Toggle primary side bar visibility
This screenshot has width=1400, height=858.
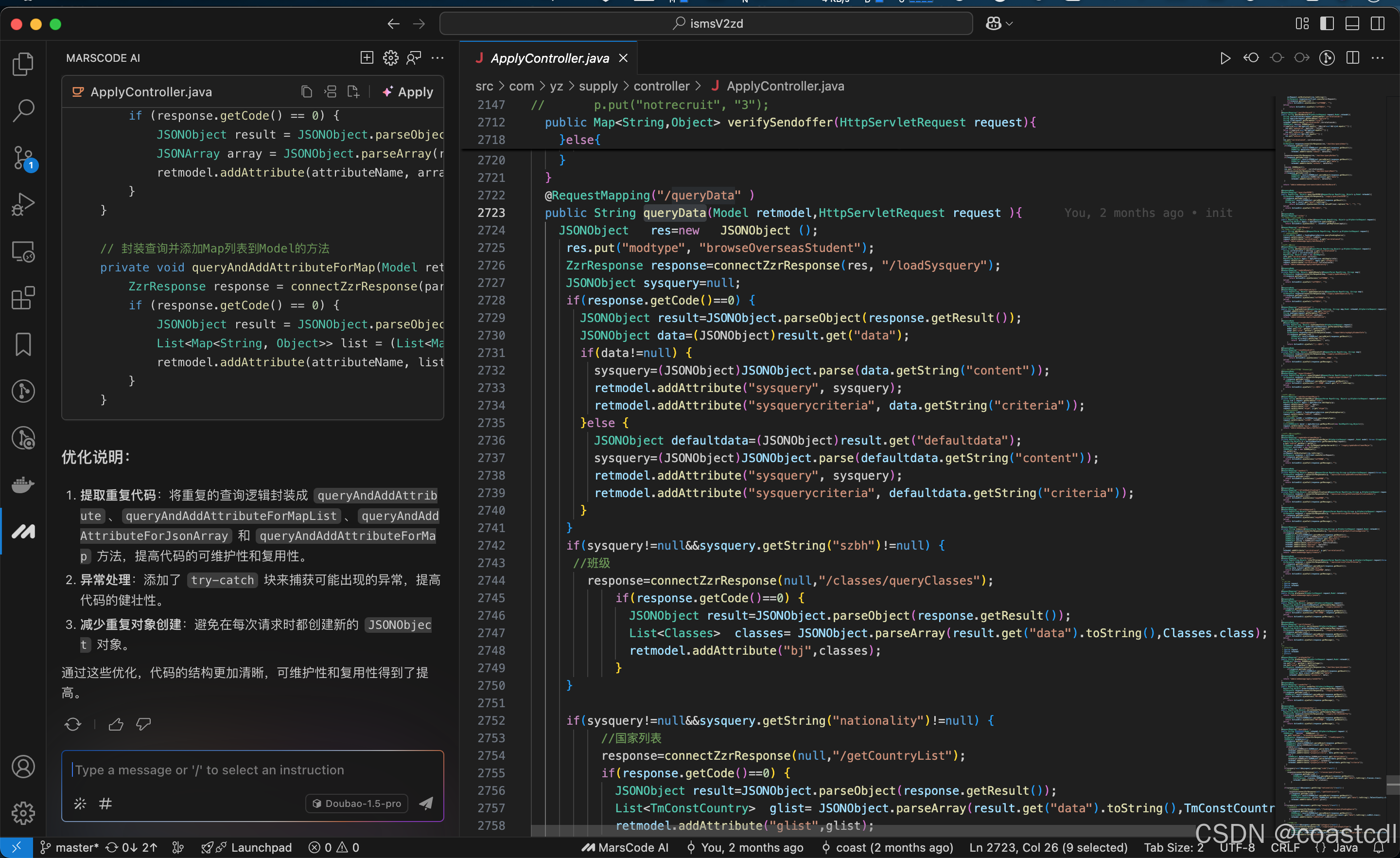1327,23
